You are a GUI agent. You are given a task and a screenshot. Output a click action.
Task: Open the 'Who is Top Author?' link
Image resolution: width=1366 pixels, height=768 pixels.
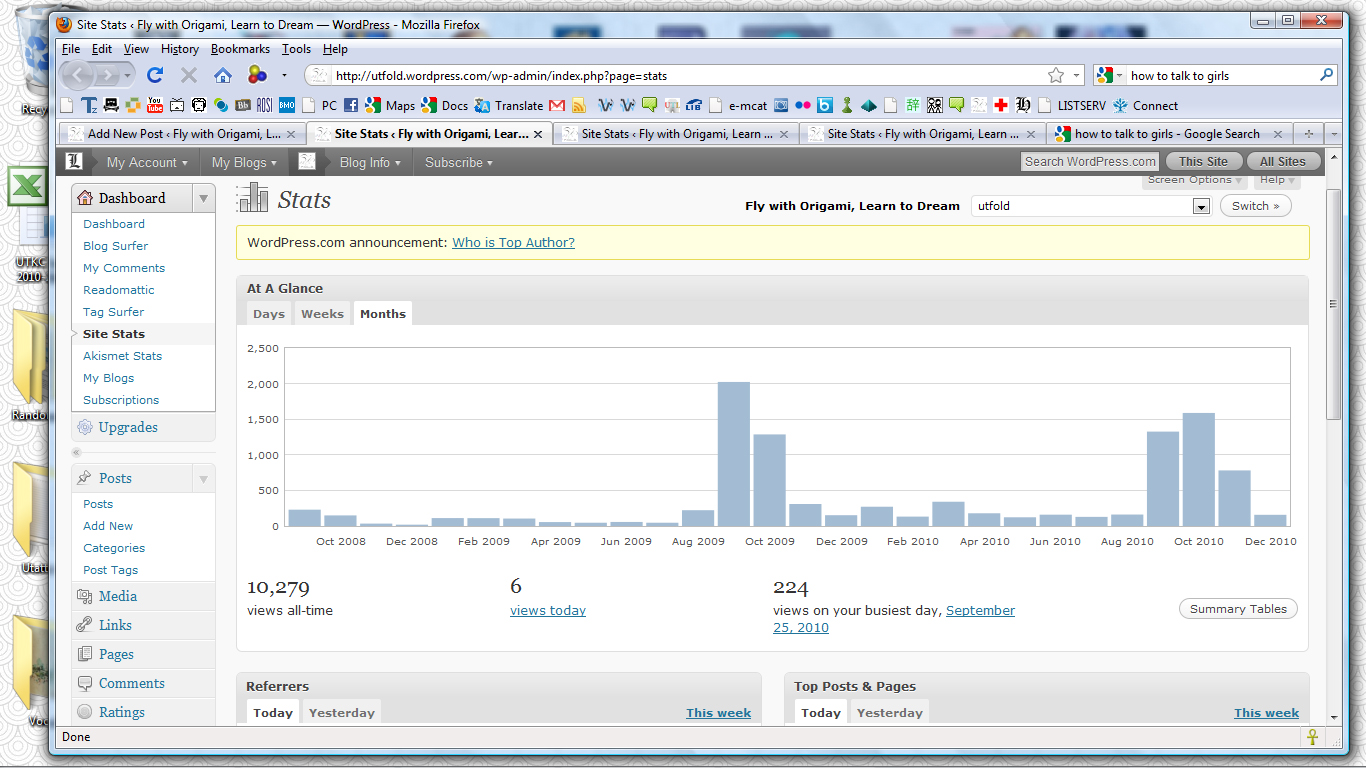click(513, 242)
